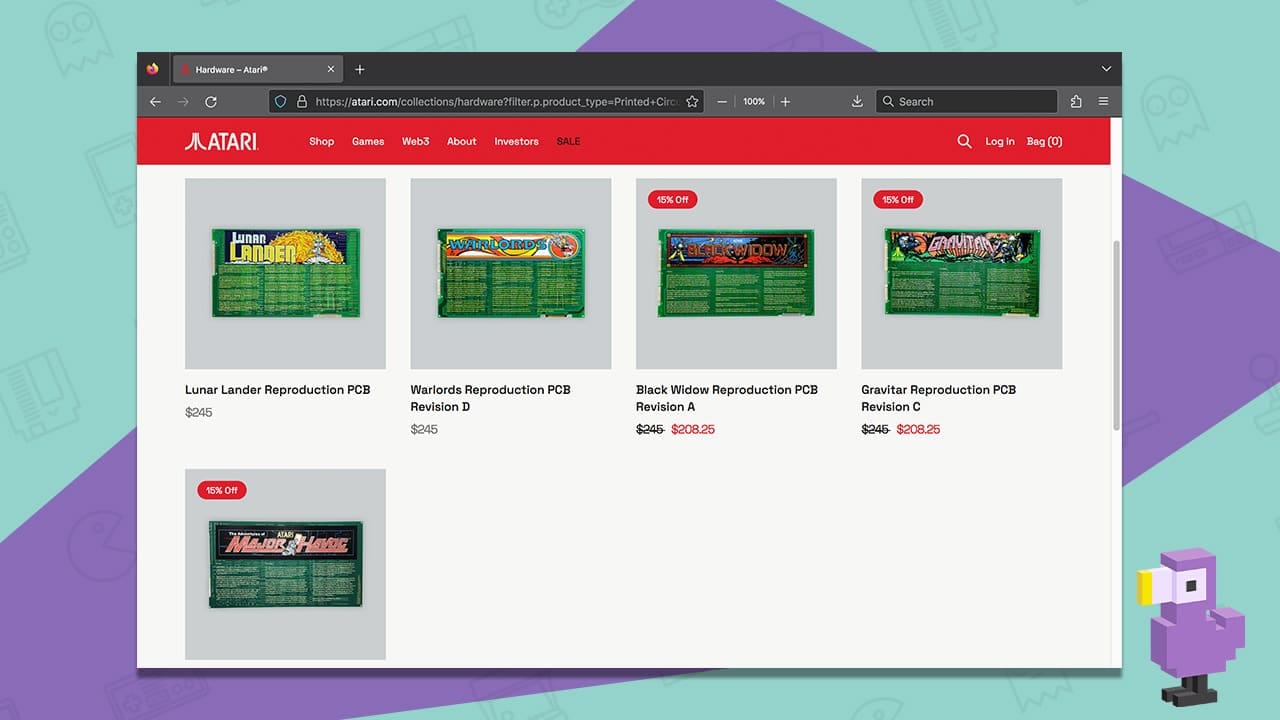The height and width of the screenshot is (720, 1280).
Task: Click Lunar Lander Reproduction PCB title
Action: pyautogui.click(x=278, y=390)
